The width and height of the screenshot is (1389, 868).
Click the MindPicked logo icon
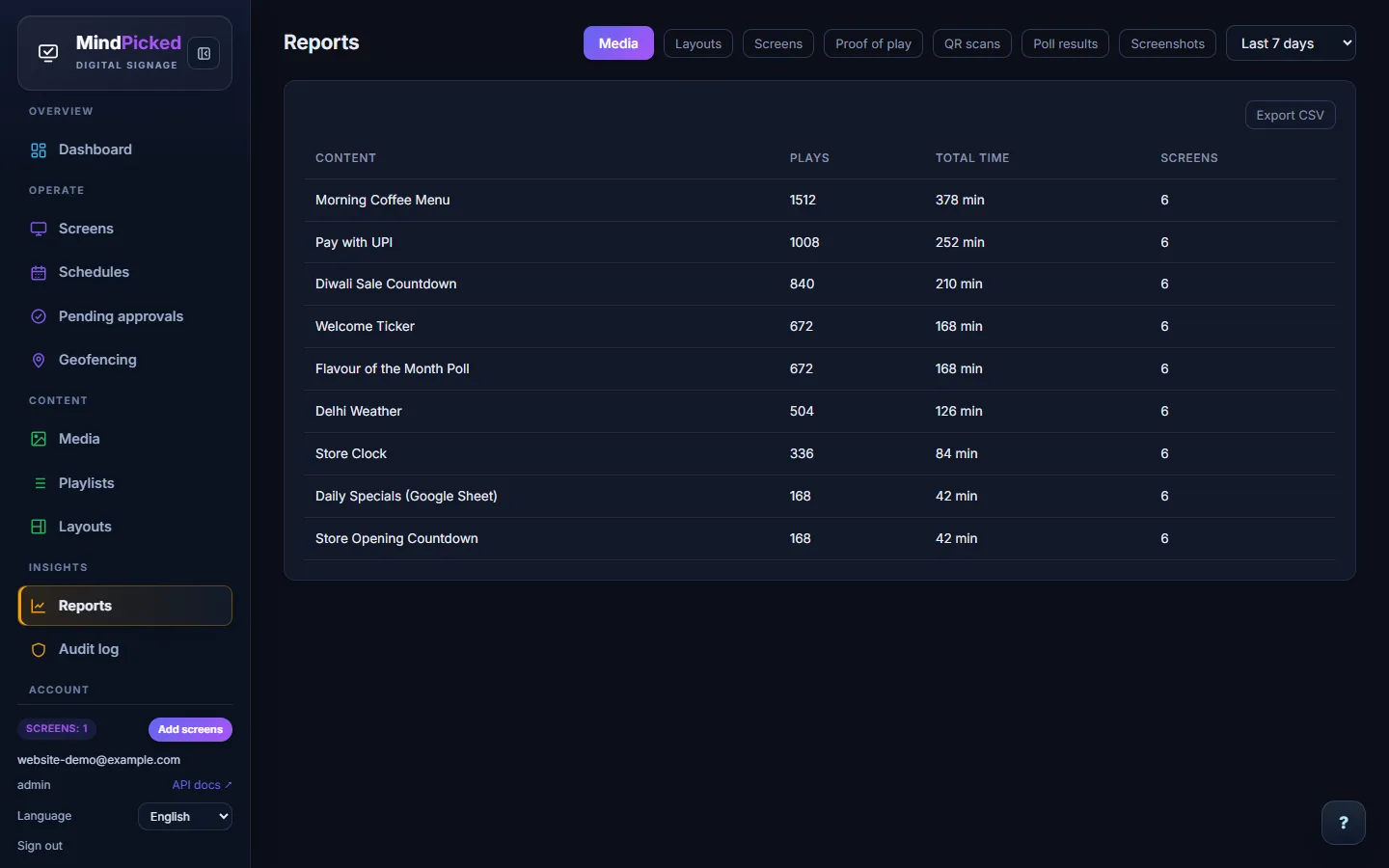point(48,53)
